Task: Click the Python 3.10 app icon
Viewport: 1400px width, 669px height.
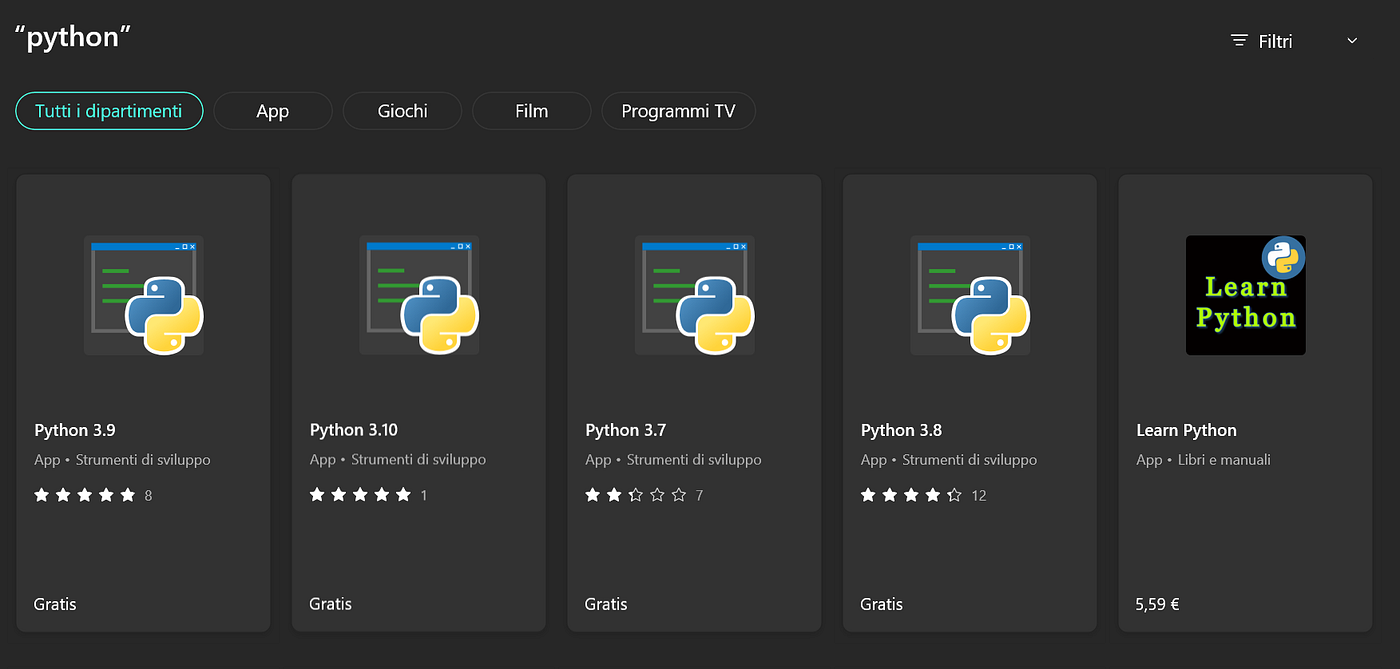Action: click(419, 295)
